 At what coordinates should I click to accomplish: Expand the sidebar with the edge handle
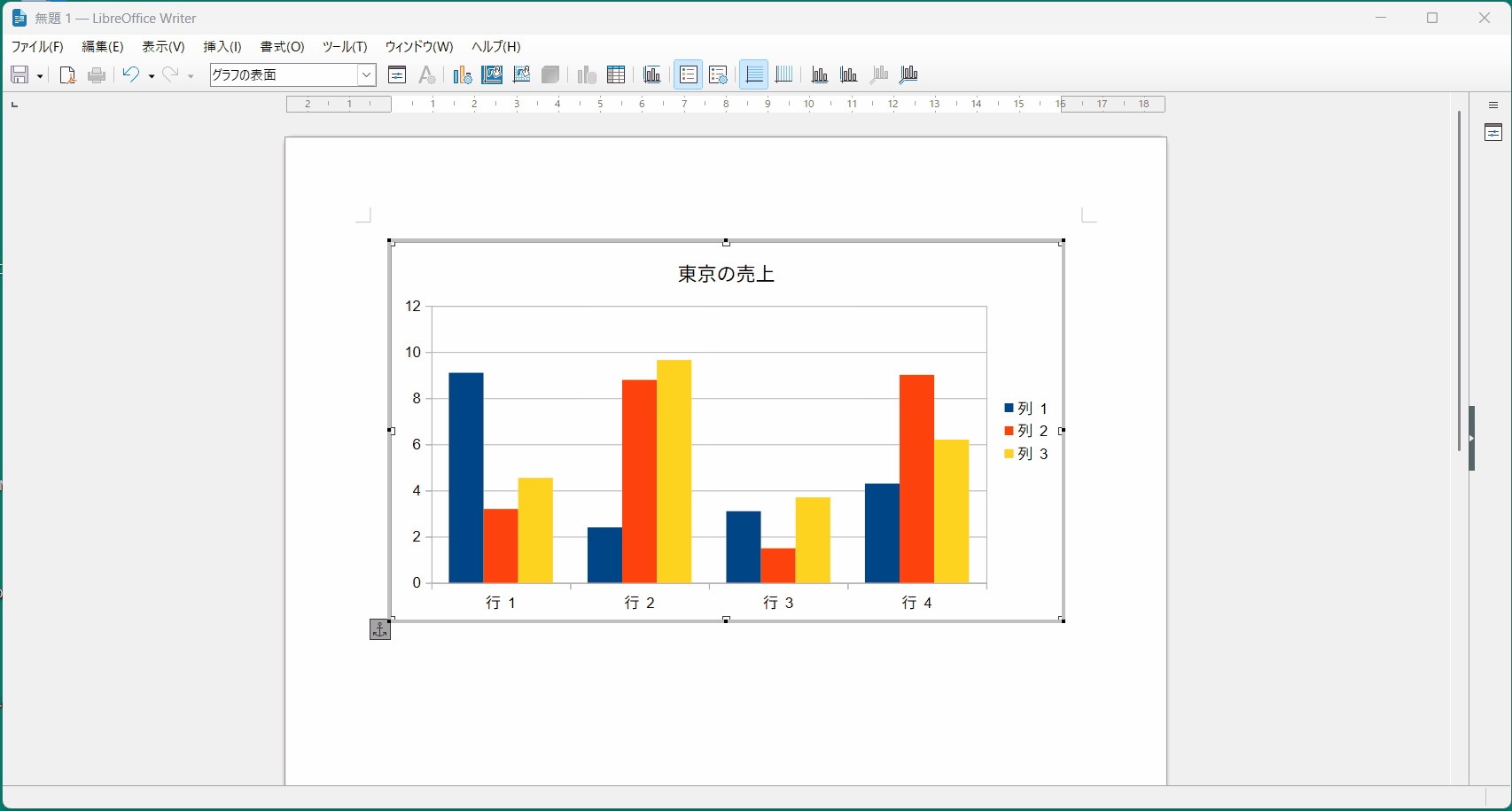(x=1471, y=438)
